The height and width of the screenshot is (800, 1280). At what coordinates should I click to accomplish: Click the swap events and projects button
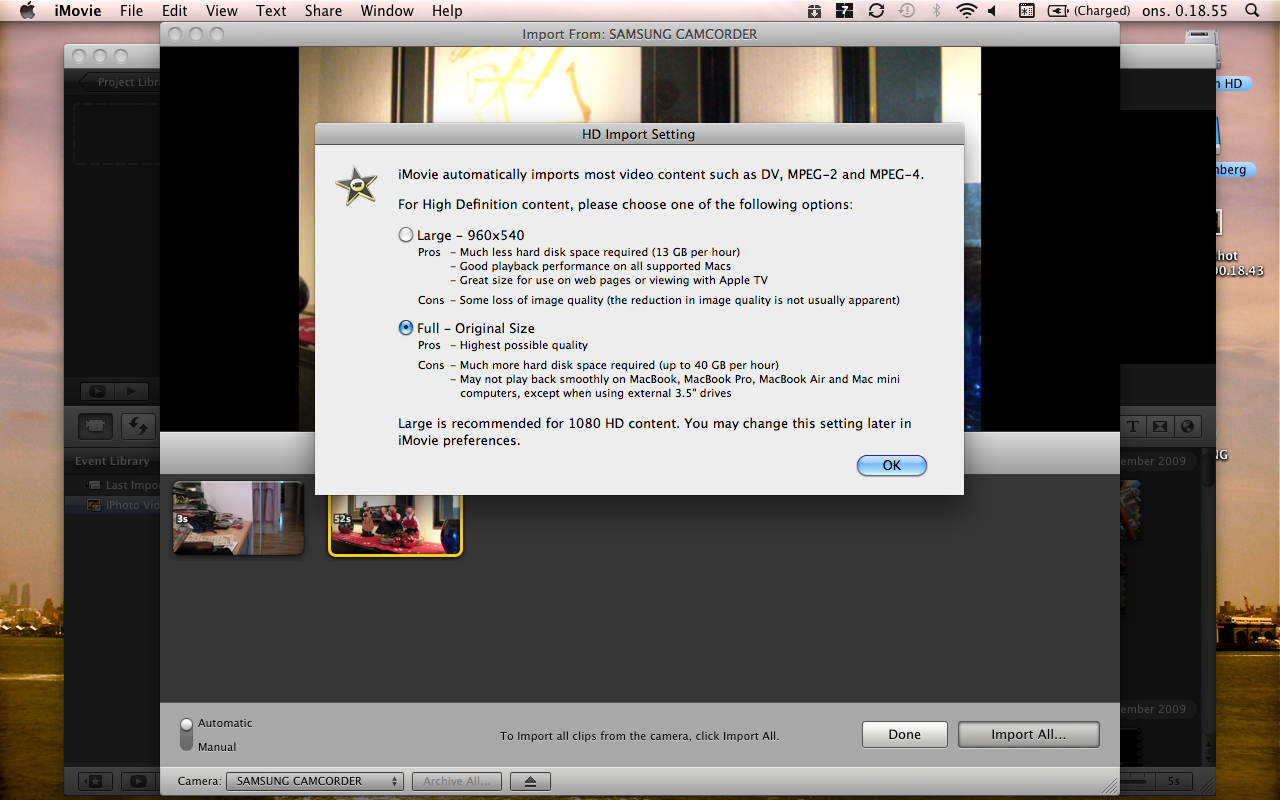point(138,425)
